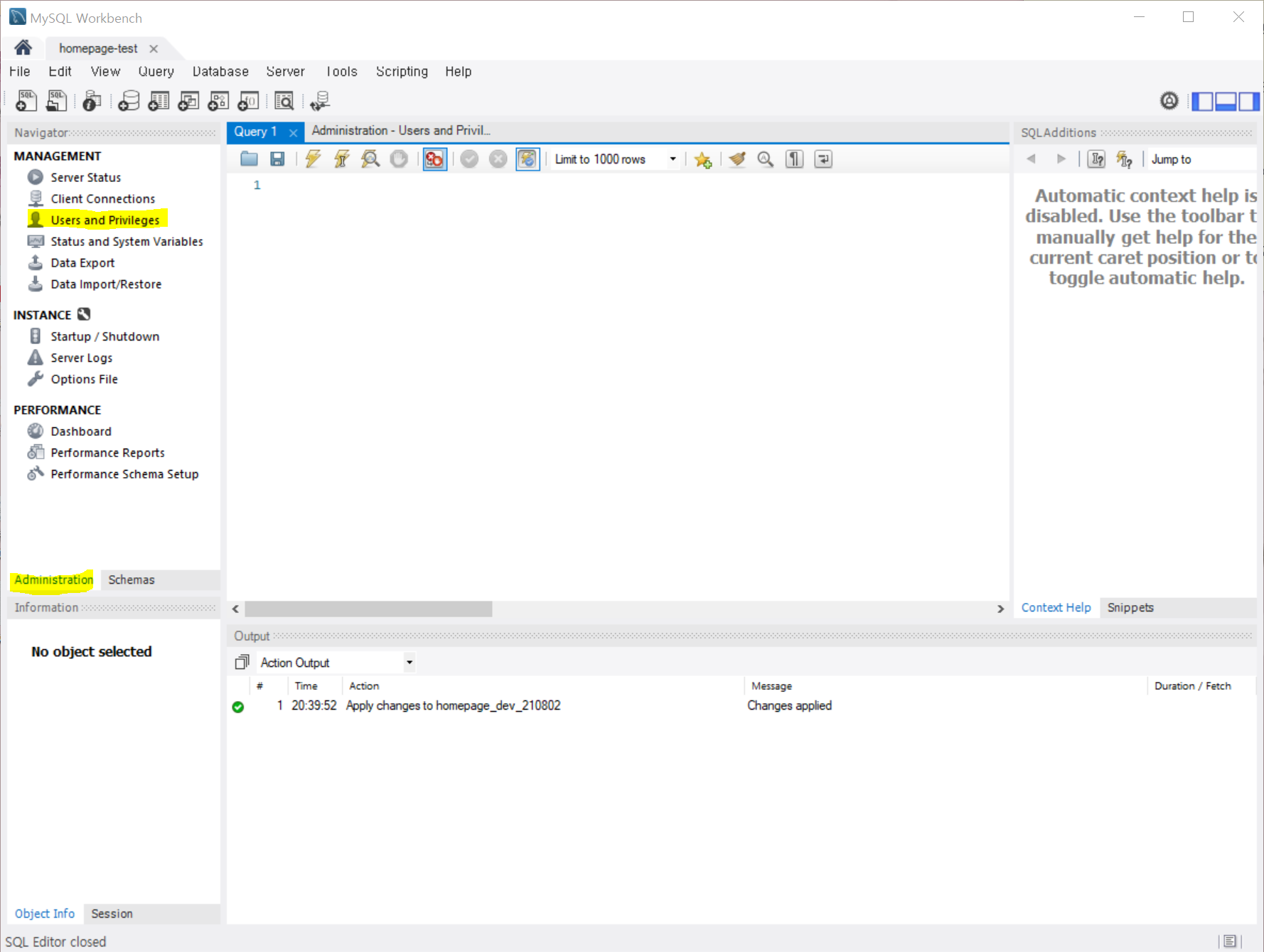Open Server Status page
The image size is (1264, 952).
[85, 177]
